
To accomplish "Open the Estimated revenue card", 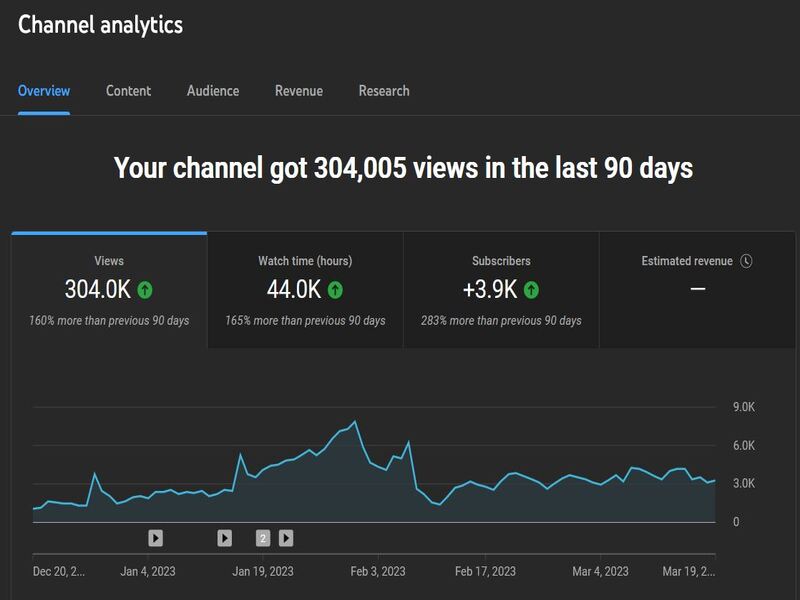I will pos(695,290).
